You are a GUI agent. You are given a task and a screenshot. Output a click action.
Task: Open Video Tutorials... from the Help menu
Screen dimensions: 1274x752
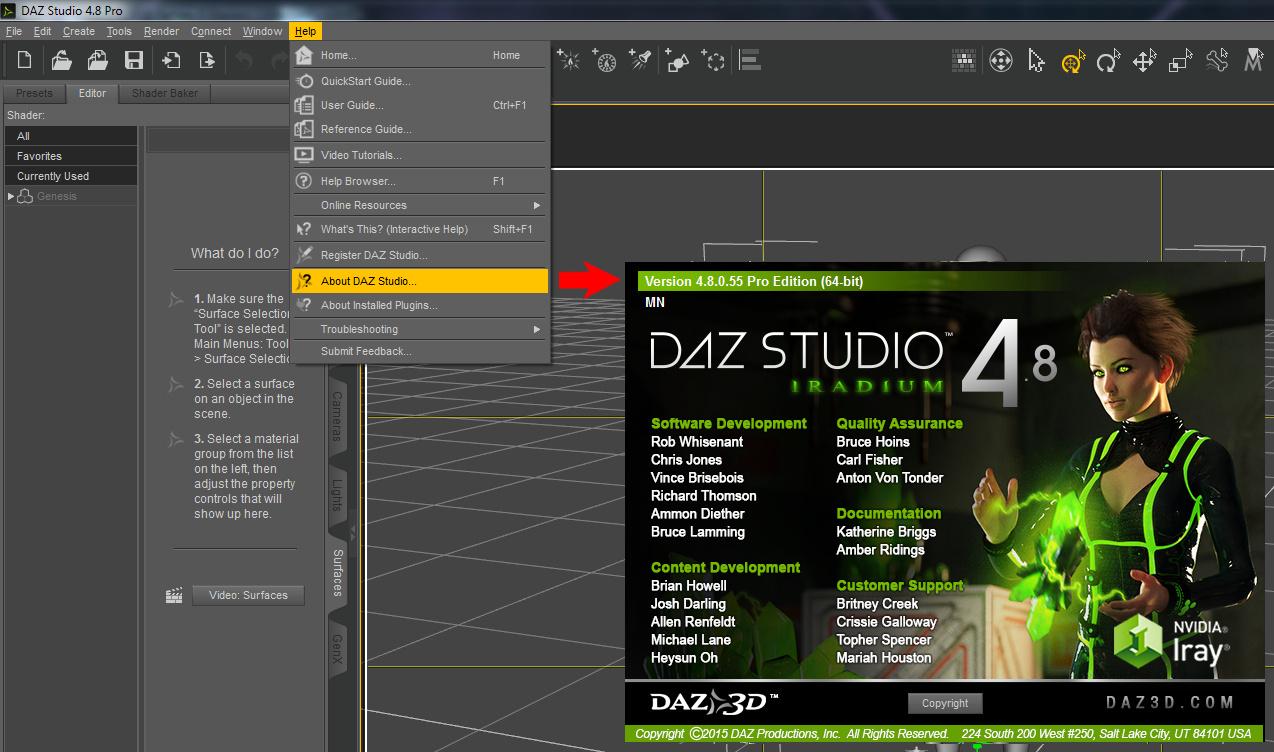point(420,155)
